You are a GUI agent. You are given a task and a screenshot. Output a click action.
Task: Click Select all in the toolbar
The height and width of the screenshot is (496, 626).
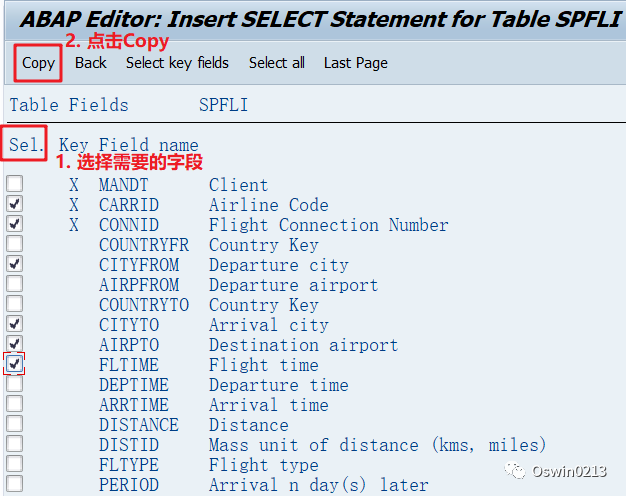pos(277,63)
